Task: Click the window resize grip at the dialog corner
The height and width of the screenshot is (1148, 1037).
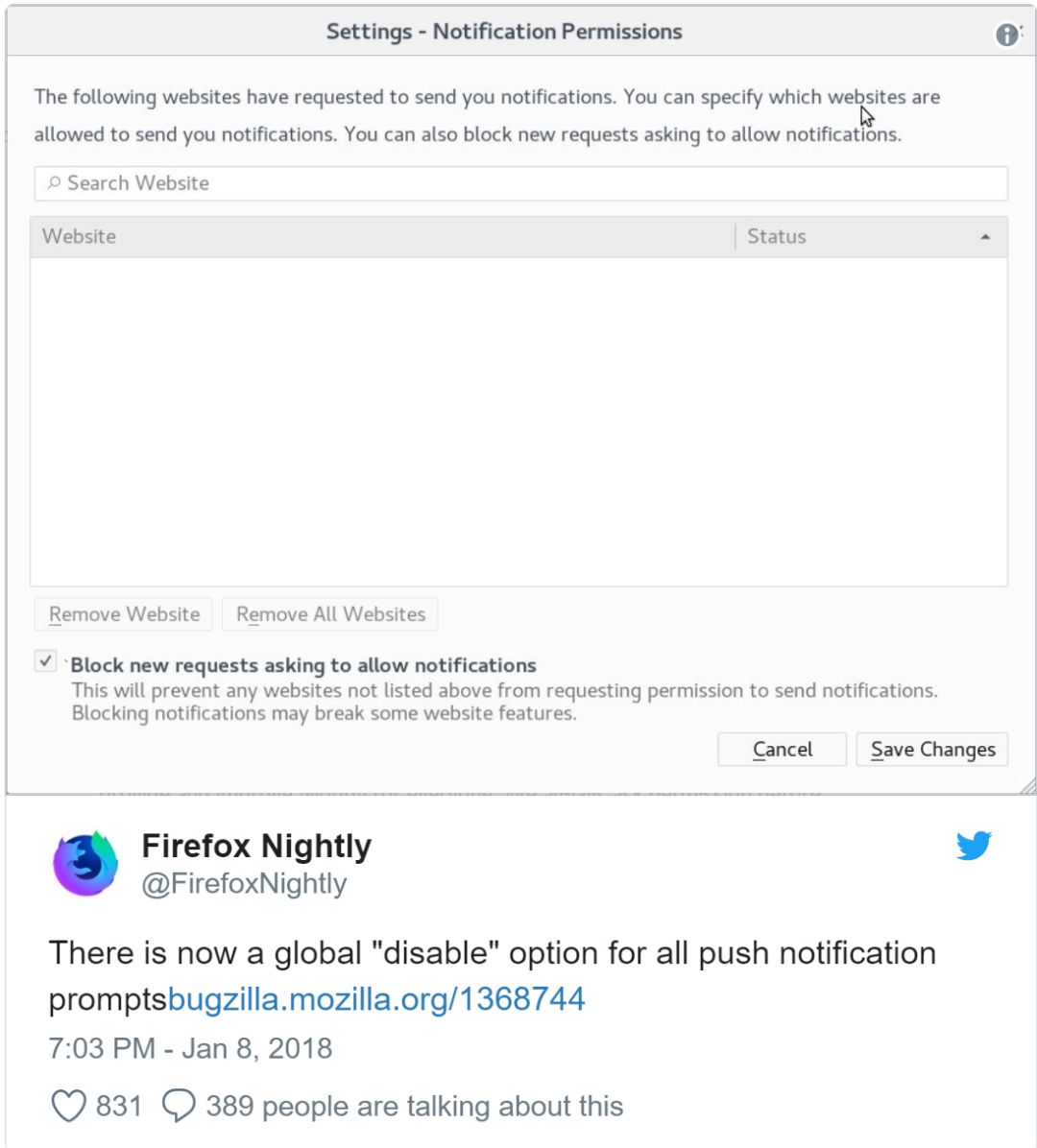Action: pos(1026,786)
